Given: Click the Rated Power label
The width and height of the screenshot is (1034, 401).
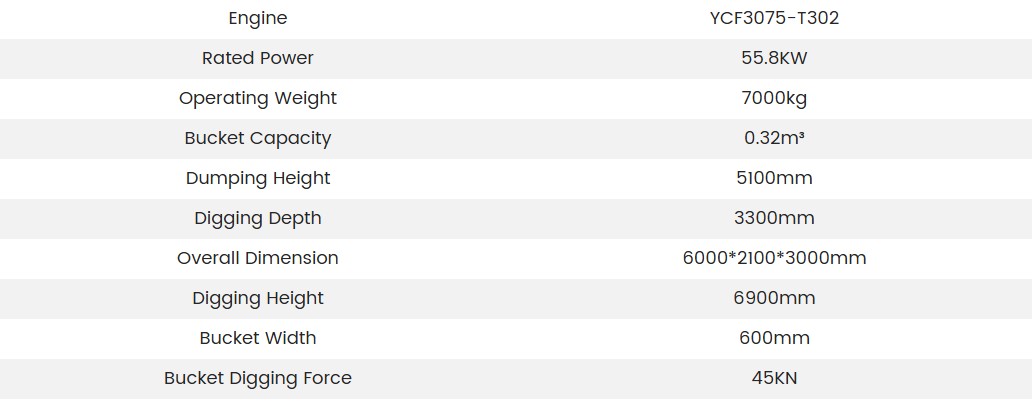Looking at the screenshot, I should [x=258, y=58].
